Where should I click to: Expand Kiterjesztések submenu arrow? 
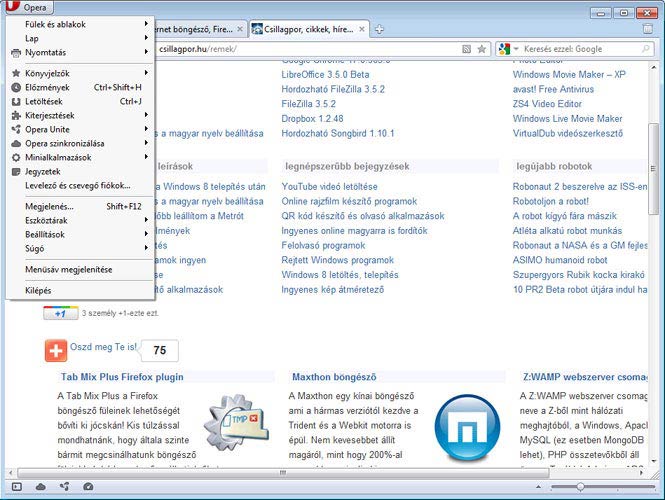[x=146, y=115]
